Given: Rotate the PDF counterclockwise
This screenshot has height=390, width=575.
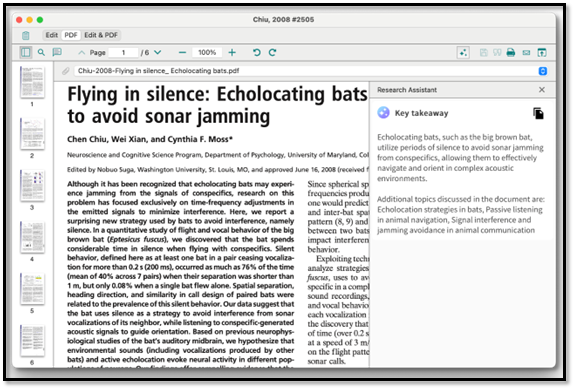Looking at the screenshot, I should pos(257,53).
